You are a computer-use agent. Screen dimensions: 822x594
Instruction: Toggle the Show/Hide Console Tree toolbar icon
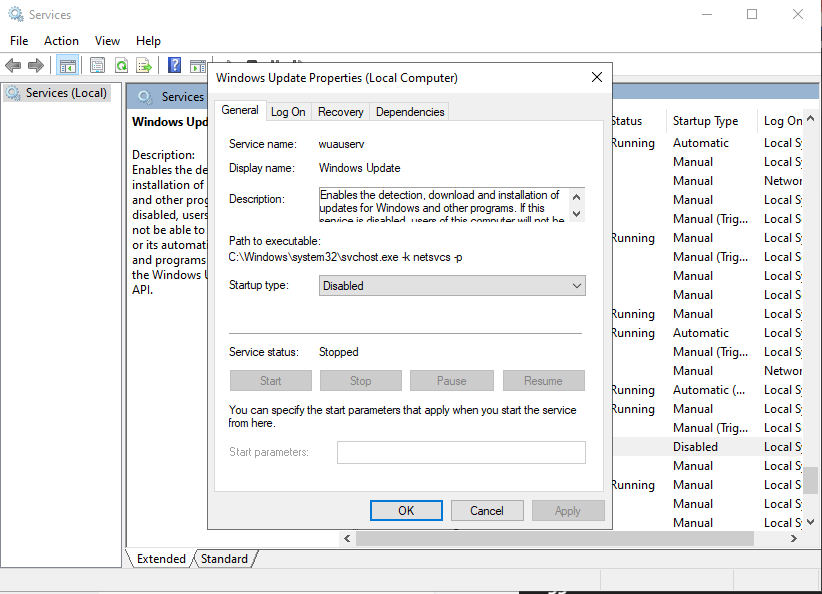coord(68,66)
